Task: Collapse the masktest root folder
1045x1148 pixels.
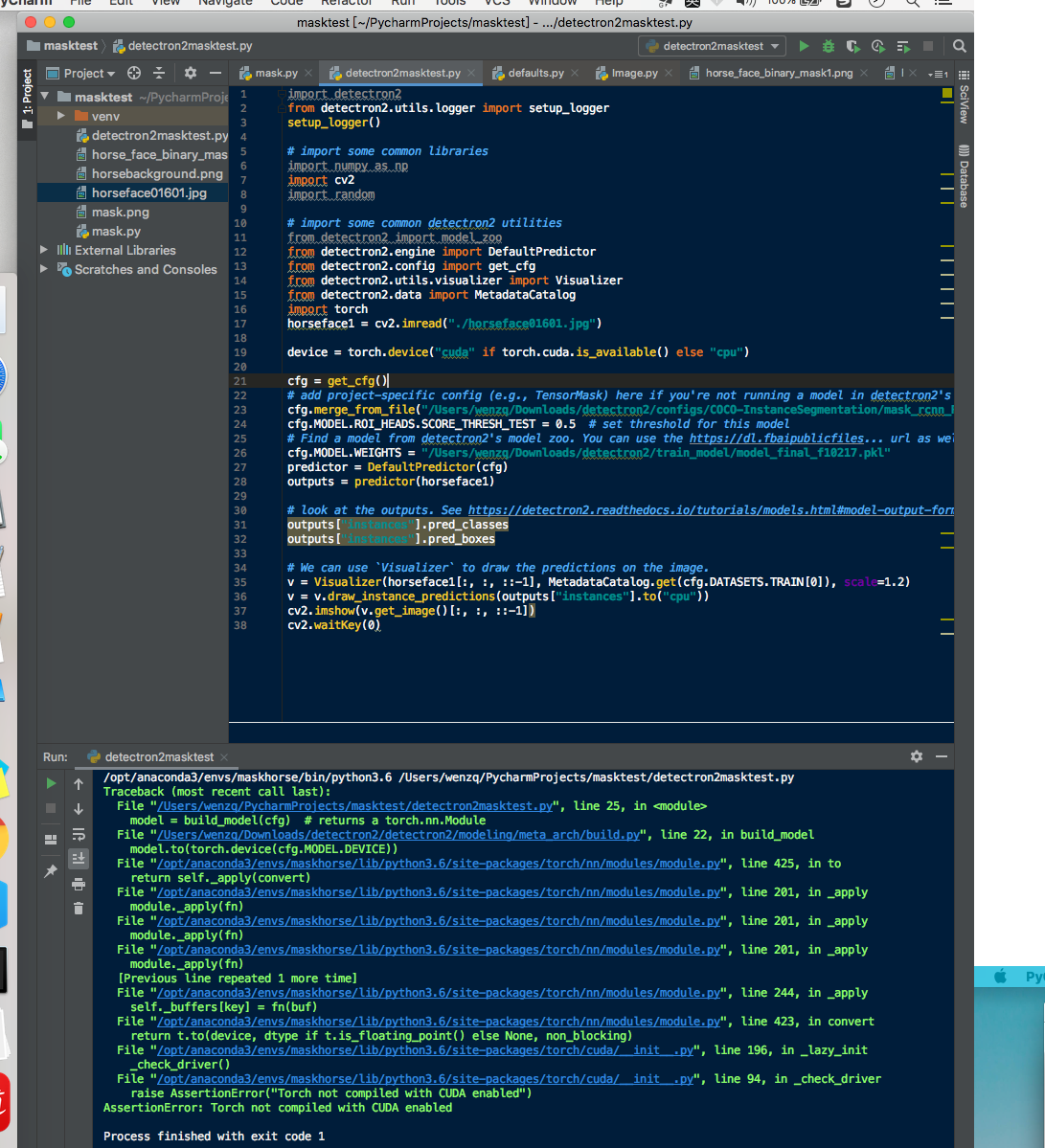Action: 45,96
